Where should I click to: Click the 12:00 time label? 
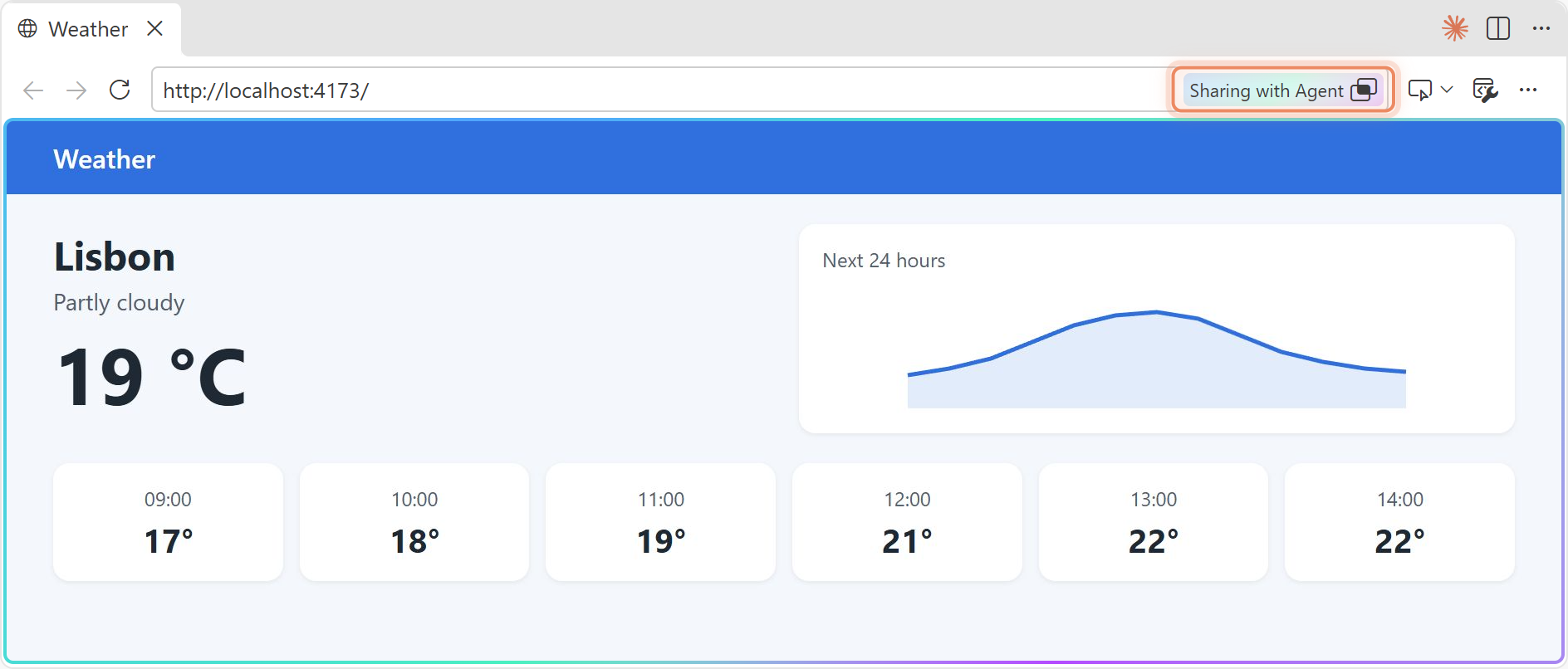[907, 500]
